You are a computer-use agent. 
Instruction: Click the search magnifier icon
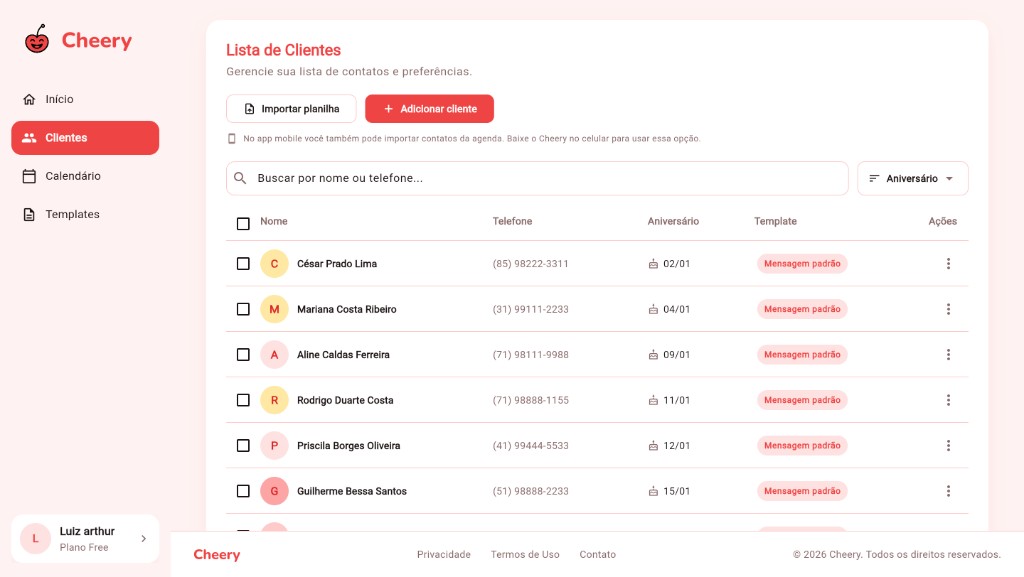click(x=240, y=178)
